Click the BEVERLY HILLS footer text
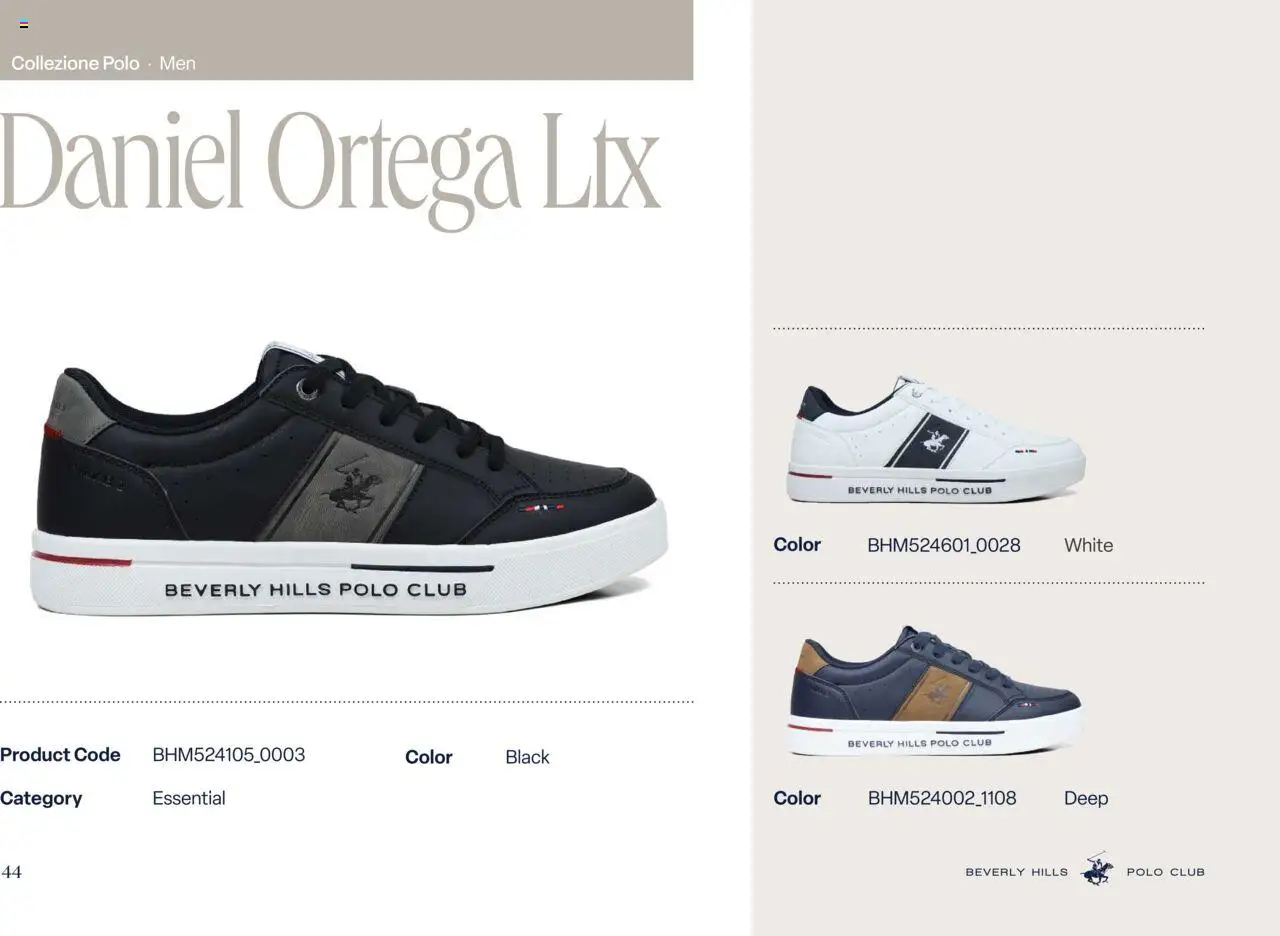The height and width of the screenshot is (936, 1280). click(x=1016, y=872)
